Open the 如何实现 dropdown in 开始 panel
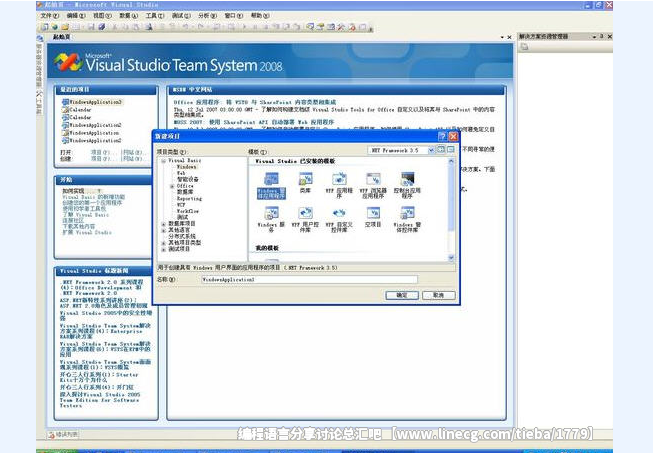The image size is (653, 453). click(99, 191)
